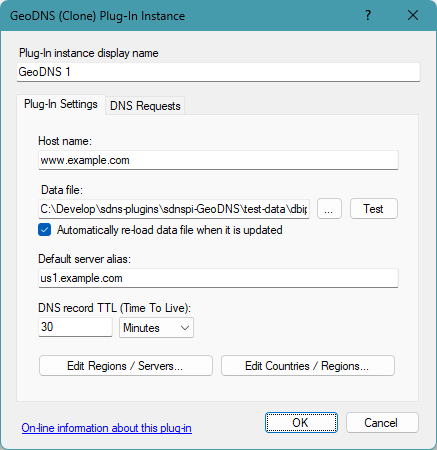The image size is (437, 450).
Task: Click the Test button for the data file
Action: click(x=373, y=209)
